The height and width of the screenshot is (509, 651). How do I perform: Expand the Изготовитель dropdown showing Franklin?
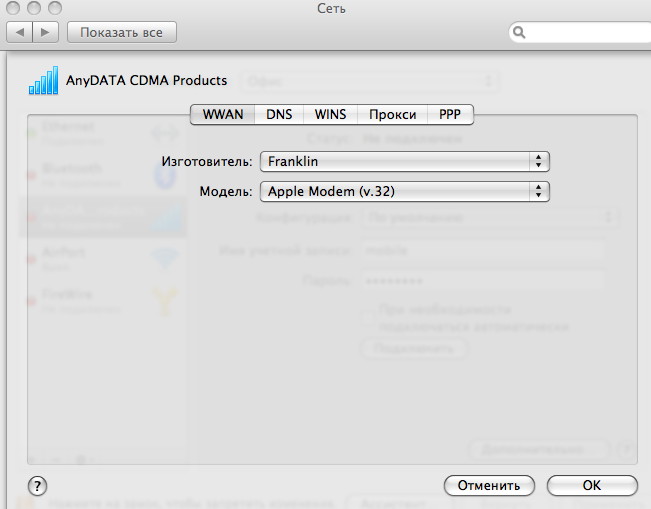pos(404,161)
